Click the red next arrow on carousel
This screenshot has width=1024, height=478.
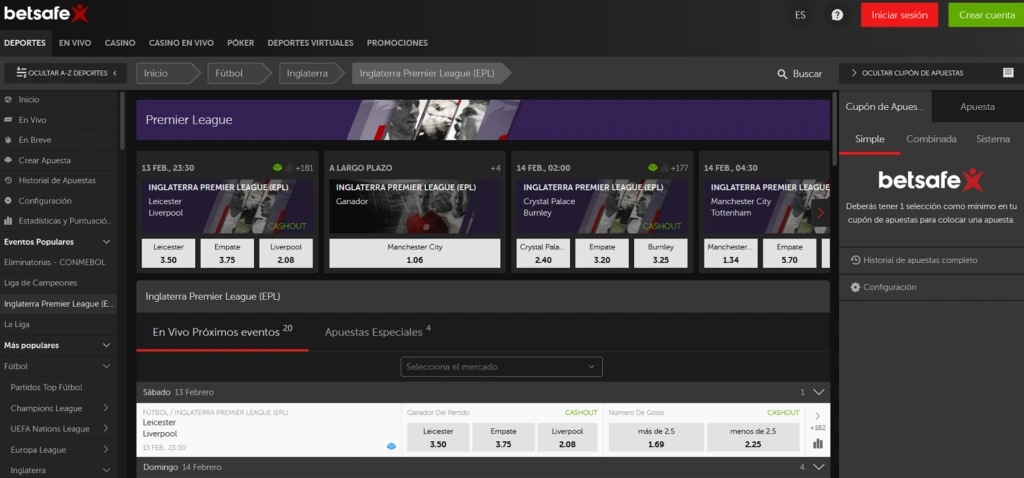pos(821,212)
